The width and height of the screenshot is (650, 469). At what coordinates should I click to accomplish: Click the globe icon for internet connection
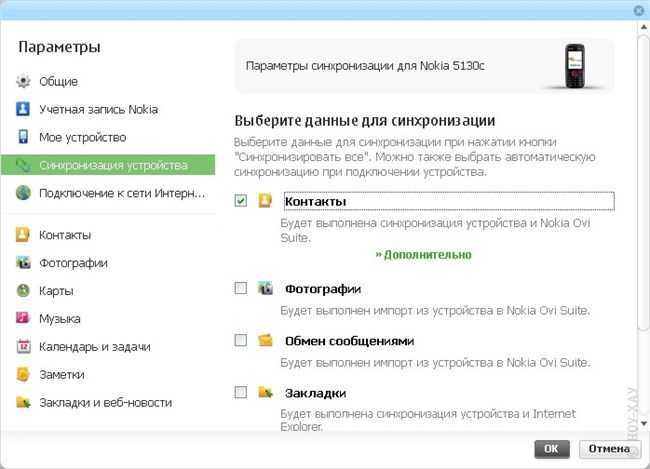tap(23, 193)
